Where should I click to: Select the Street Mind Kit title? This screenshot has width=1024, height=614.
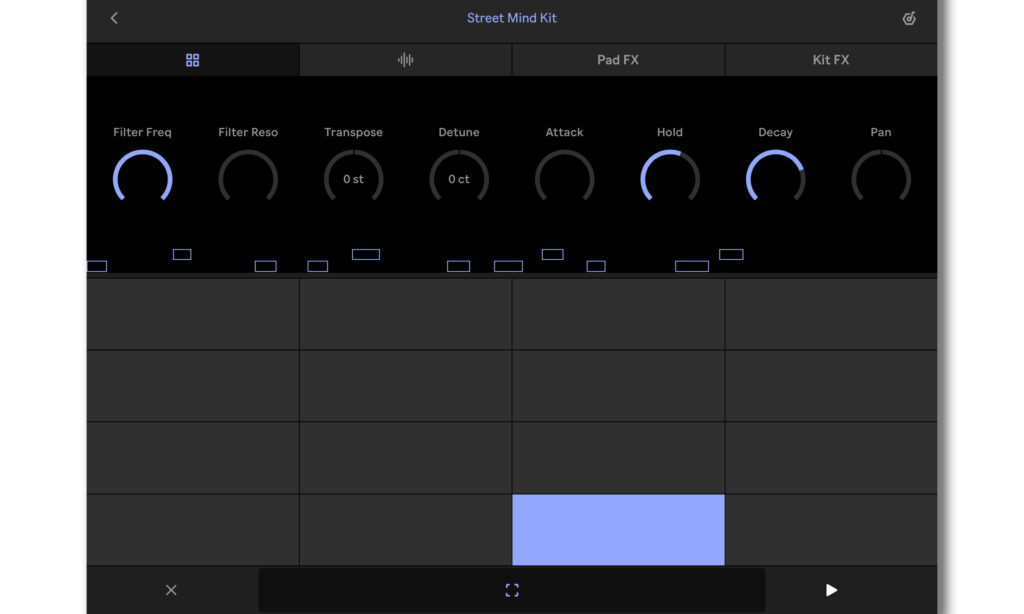(x=511, y=18)
